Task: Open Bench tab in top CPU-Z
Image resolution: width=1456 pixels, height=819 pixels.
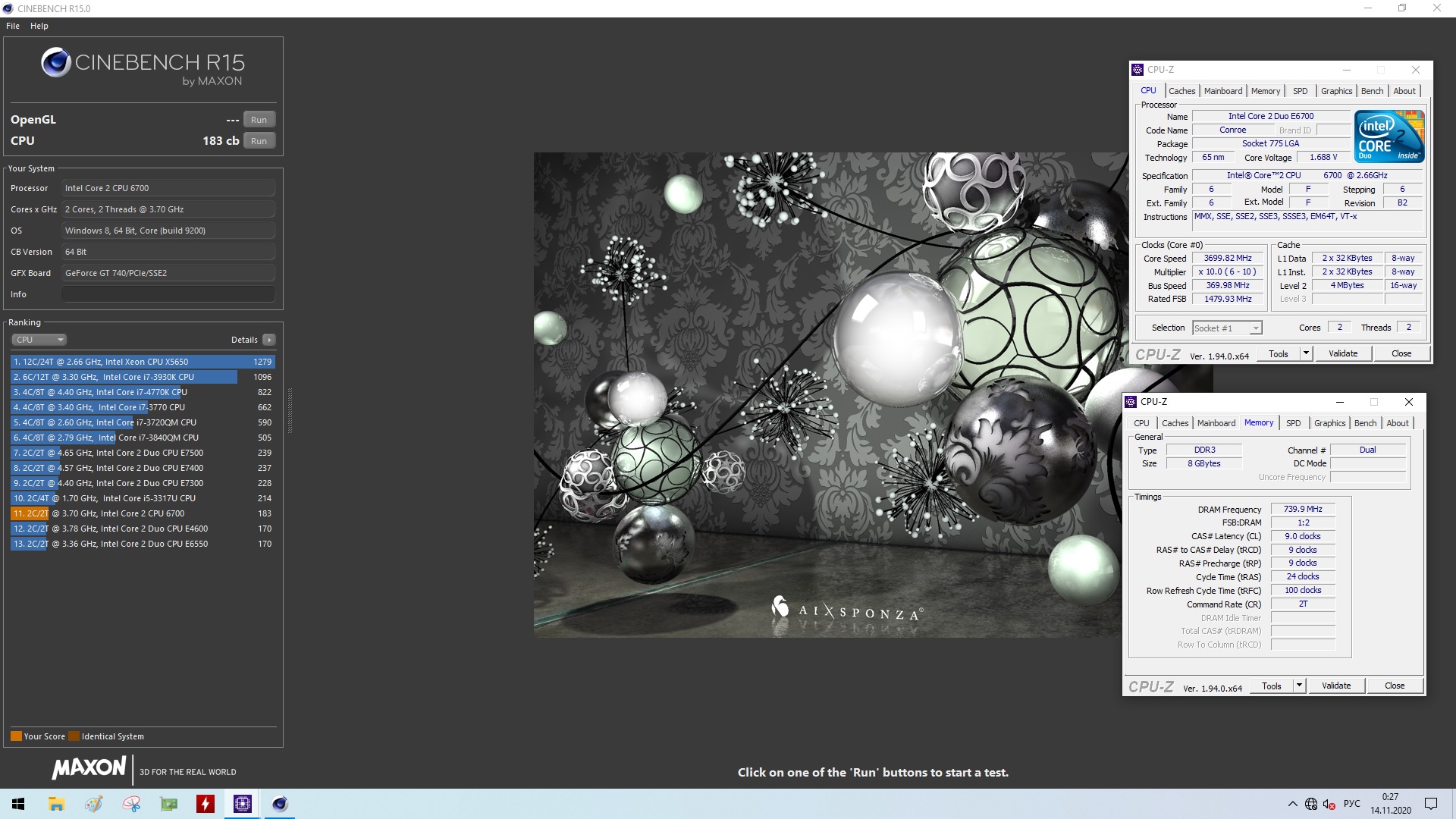Action: [x=1372, y=91]
